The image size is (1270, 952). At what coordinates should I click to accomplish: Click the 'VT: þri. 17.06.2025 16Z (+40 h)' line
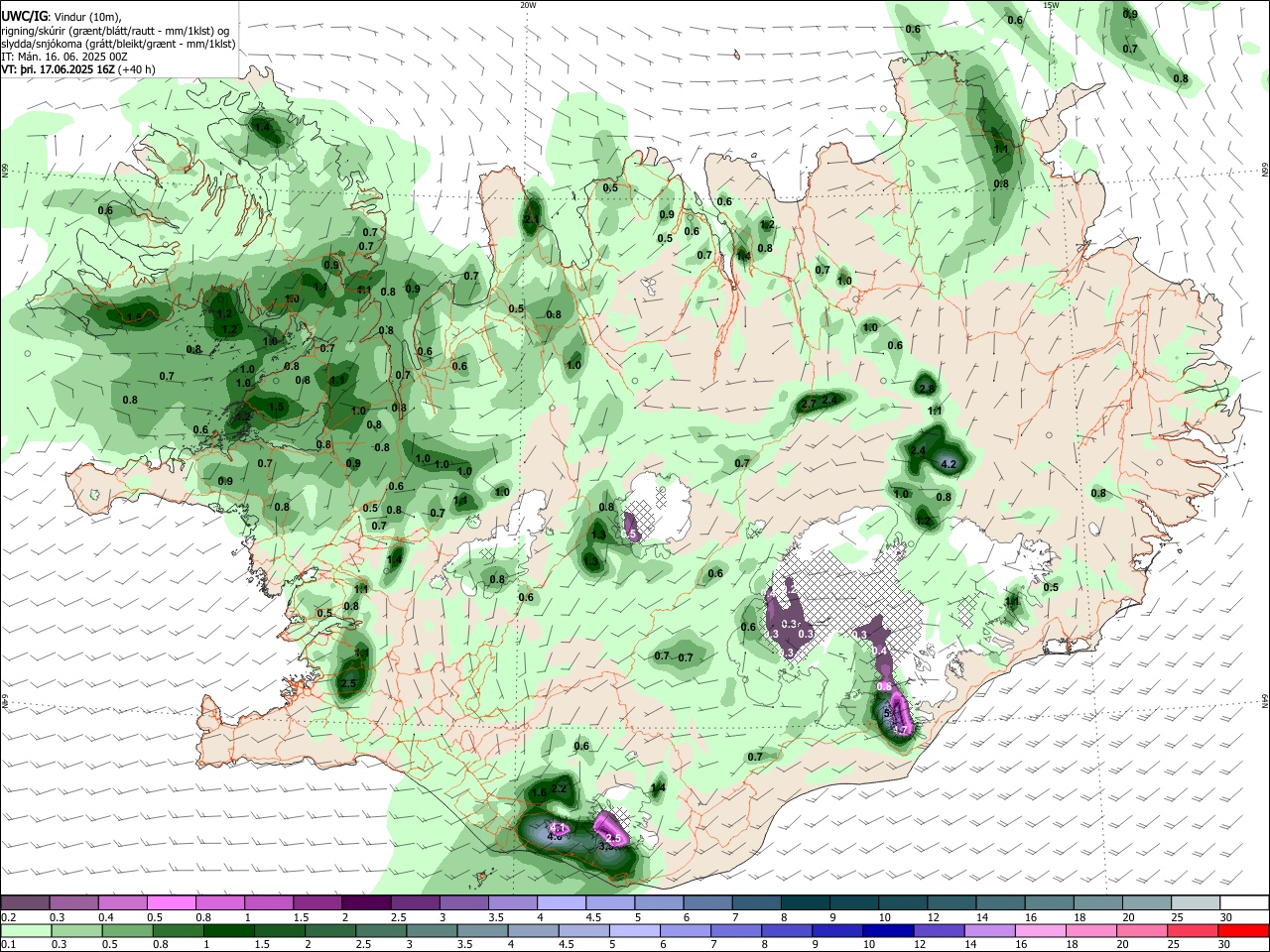78,69
